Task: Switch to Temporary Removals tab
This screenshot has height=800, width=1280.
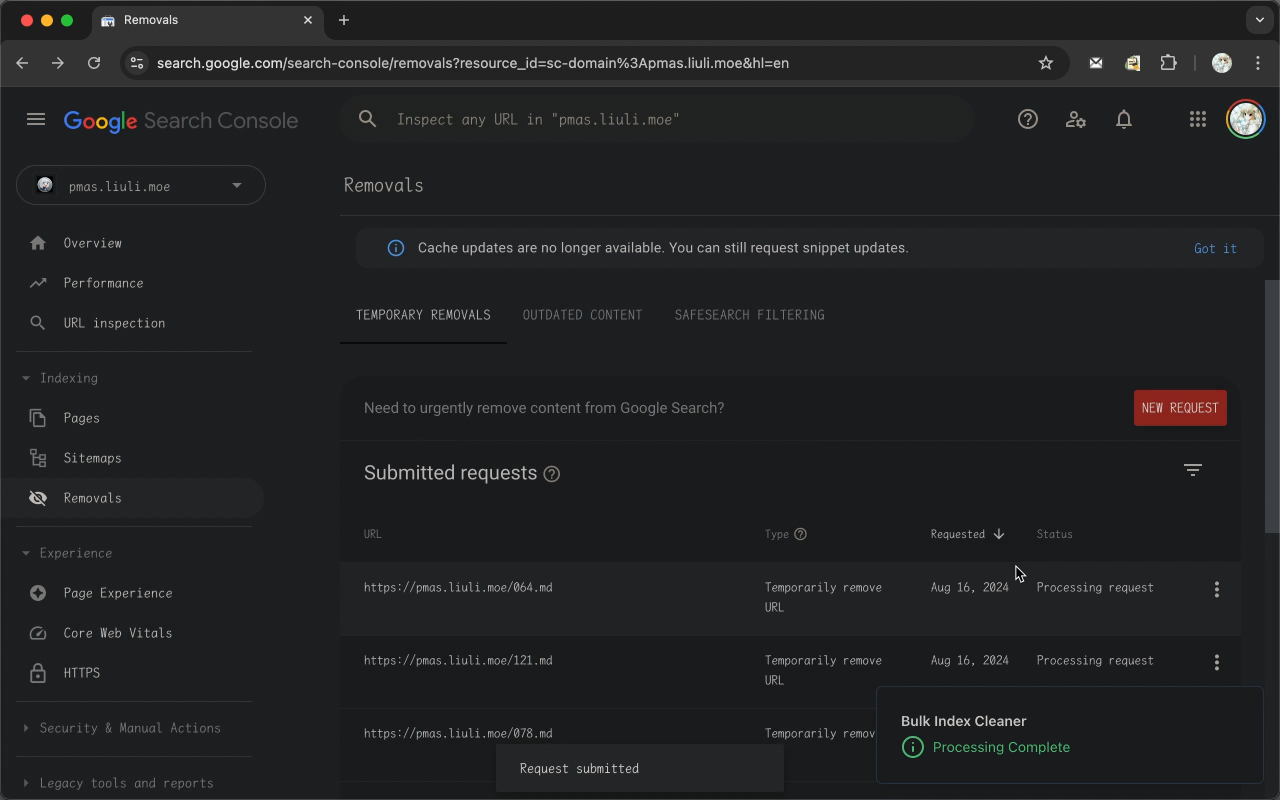Action: pos(423,315)
